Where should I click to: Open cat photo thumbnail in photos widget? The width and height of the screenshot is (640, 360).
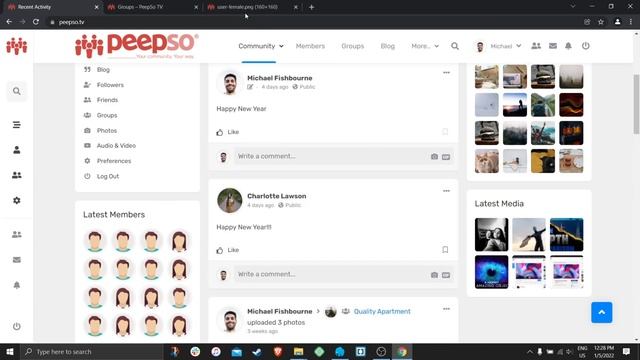487,161
